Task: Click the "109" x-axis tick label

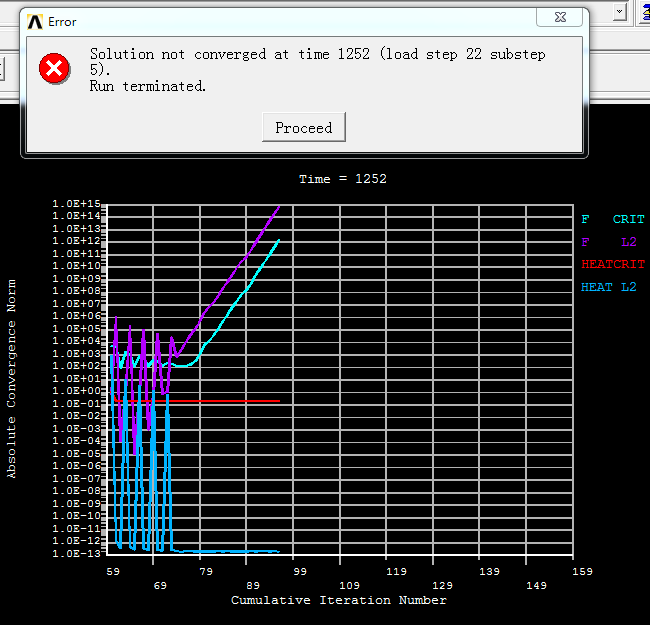Action: pyautogui.click(x=349, y=586)
